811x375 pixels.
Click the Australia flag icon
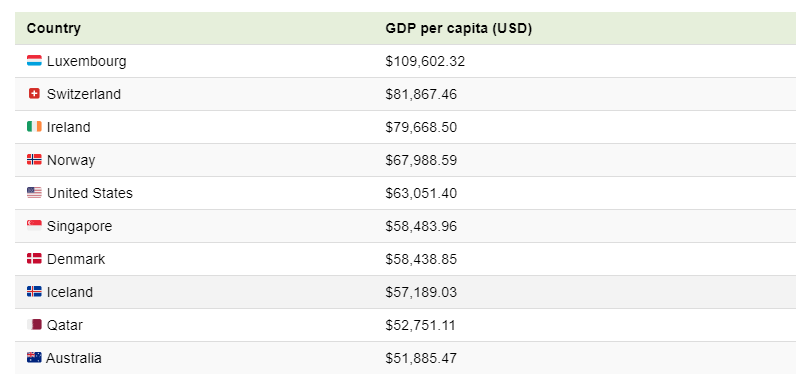[34, 357]
